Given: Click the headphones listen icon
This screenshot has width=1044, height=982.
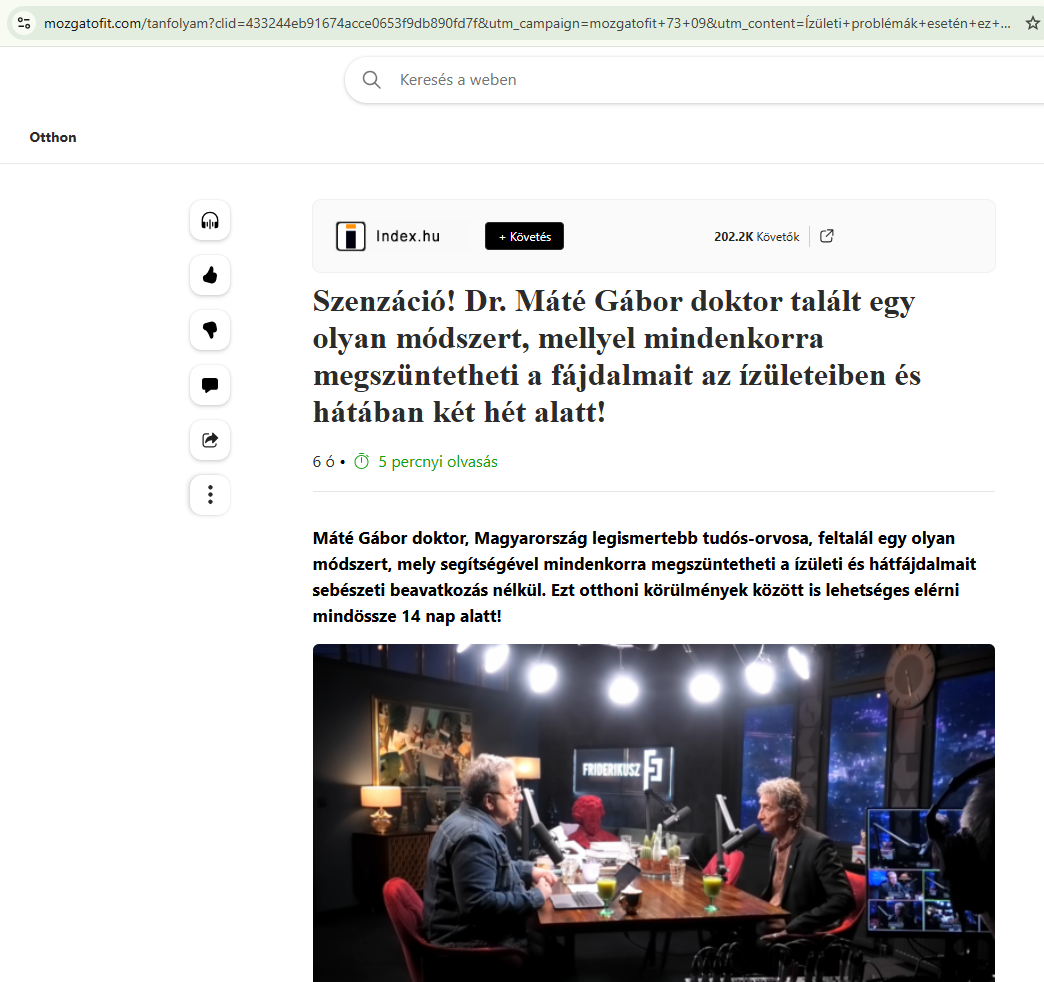Looking at the screenshot, I should [x=210, y=220].
